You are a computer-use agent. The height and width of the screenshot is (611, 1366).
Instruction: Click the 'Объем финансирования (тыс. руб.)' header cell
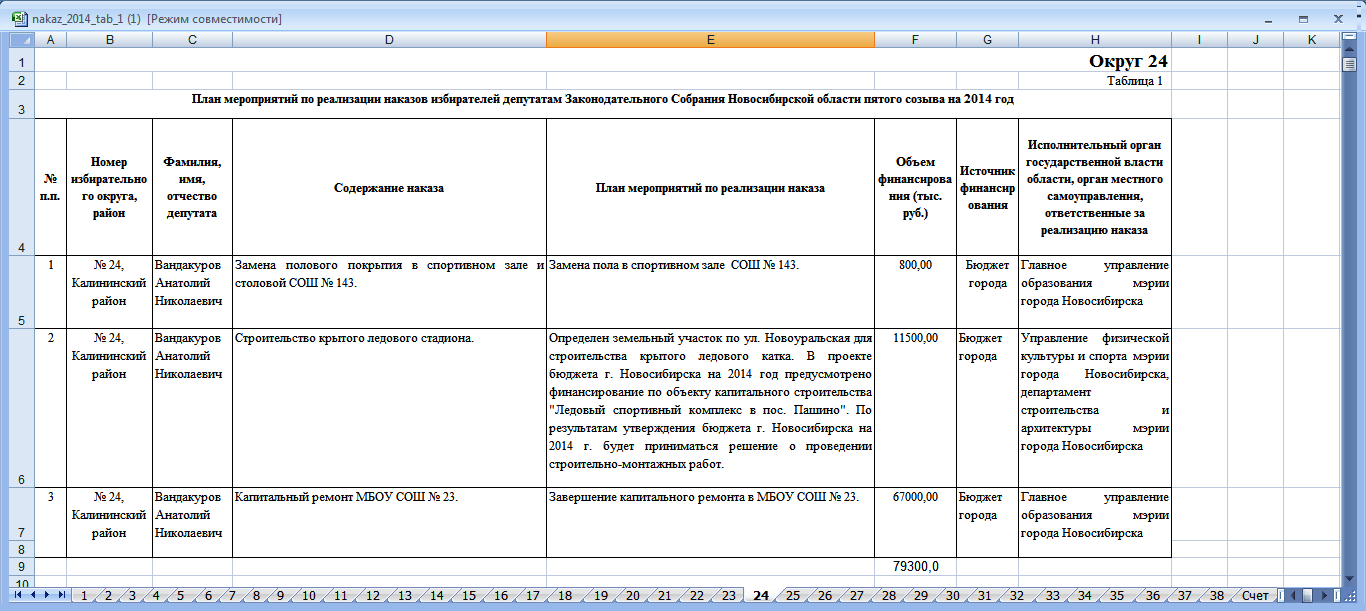pyautogui.click(x=915, y=188)
